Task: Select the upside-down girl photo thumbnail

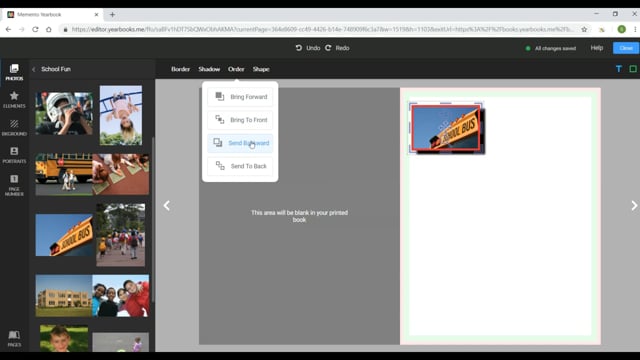Action: (x=121, y=115)
